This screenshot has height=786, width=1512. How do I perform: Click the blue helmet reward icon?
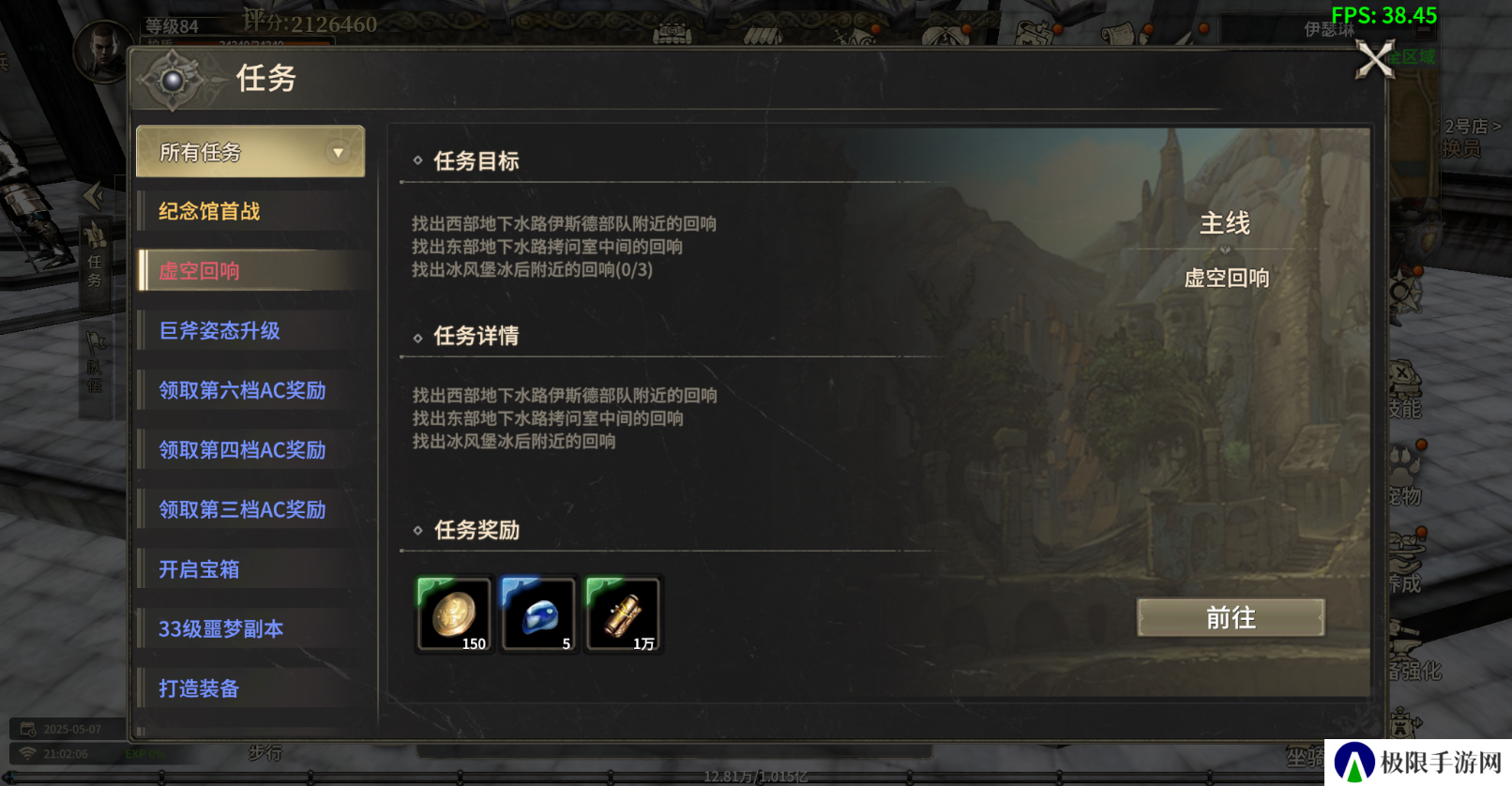pos(538,614)
